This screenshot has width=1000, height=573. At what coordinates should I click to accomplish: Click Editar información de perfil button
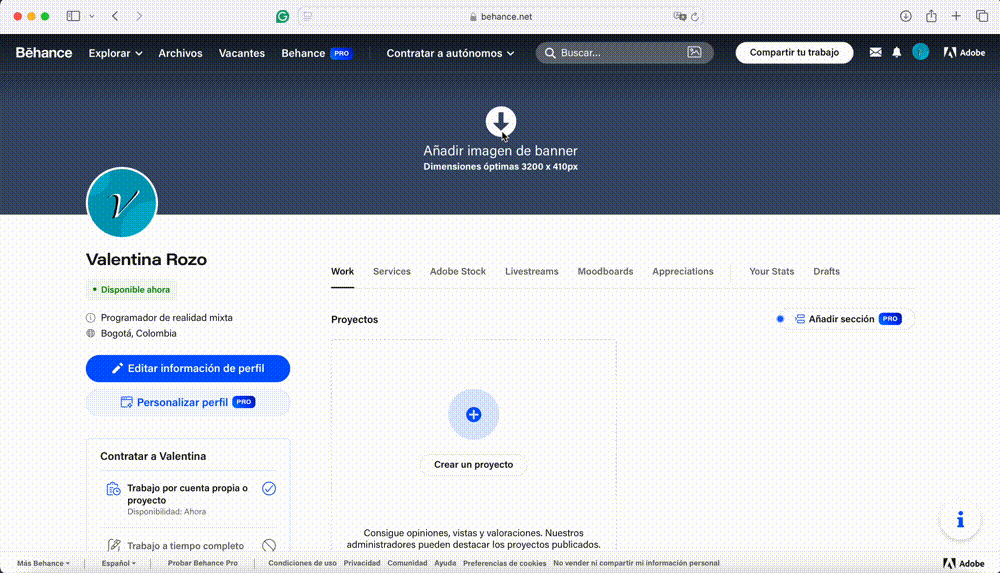[x=188, y=368]
